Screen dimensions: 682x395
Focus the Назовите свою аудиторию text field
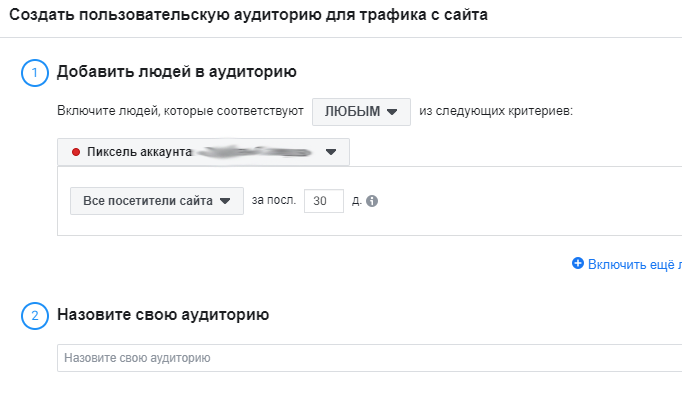pos(370,358)
